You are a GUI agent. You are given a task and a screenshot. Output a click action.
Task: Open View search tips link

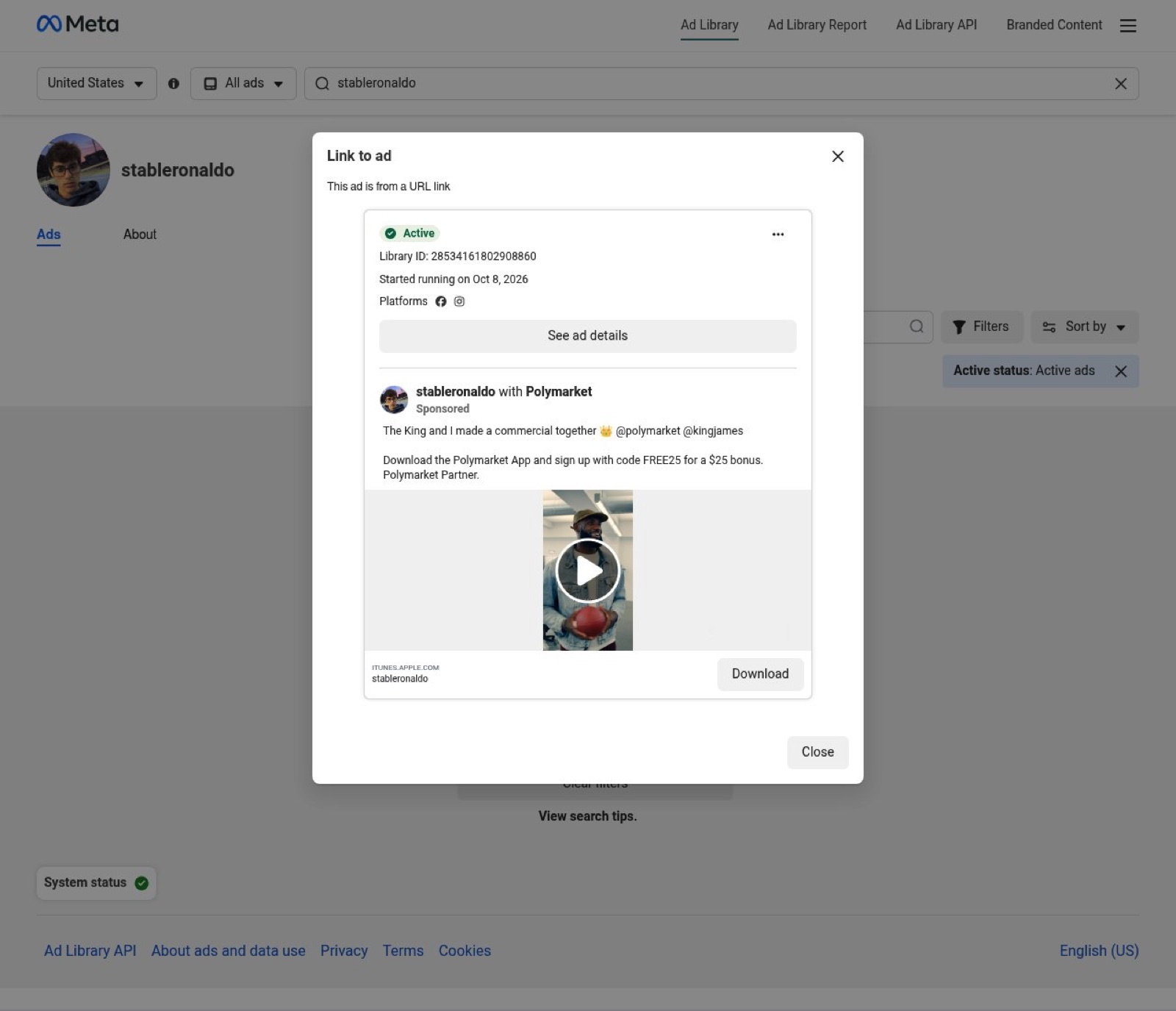(x=587, y=816)
